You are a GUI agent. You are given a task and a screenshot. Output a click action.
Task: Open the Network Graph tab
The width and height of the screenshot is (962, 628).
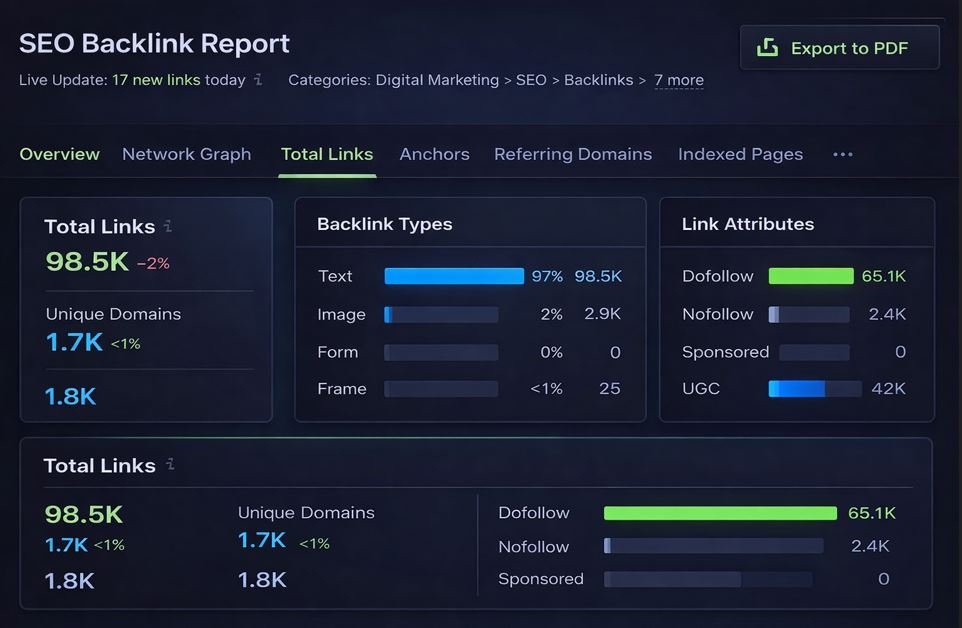tap(186, 154)
